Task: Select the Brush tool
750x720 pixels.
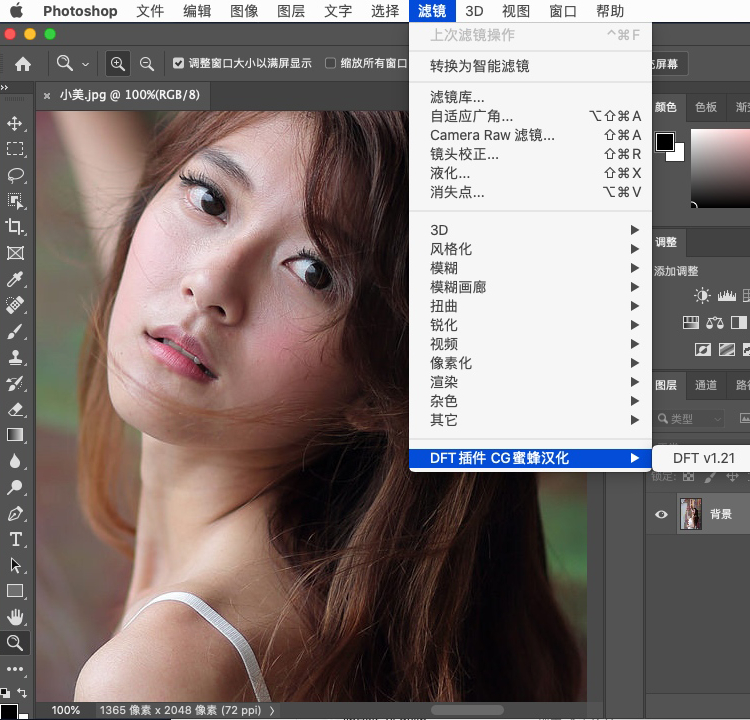Action: click(x=15, y=331)
